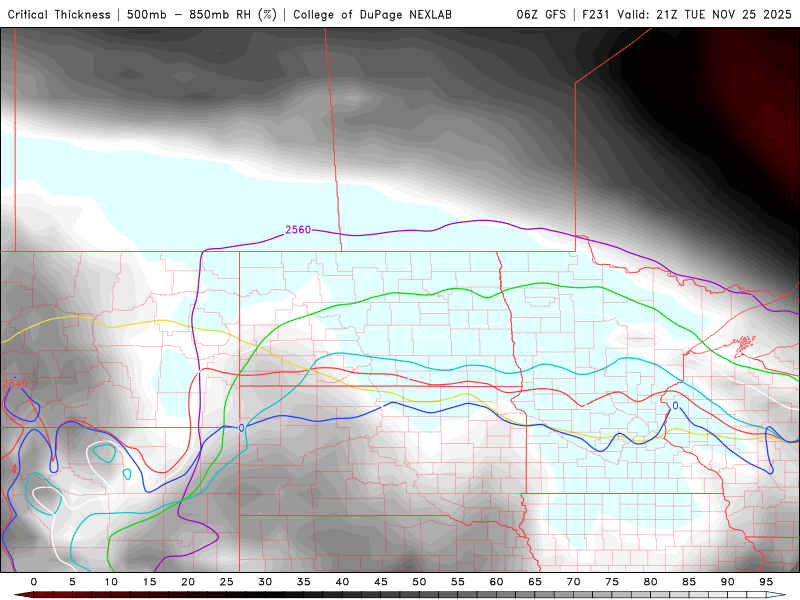Click the "Critical Thickness" title text

coord(59,14)
